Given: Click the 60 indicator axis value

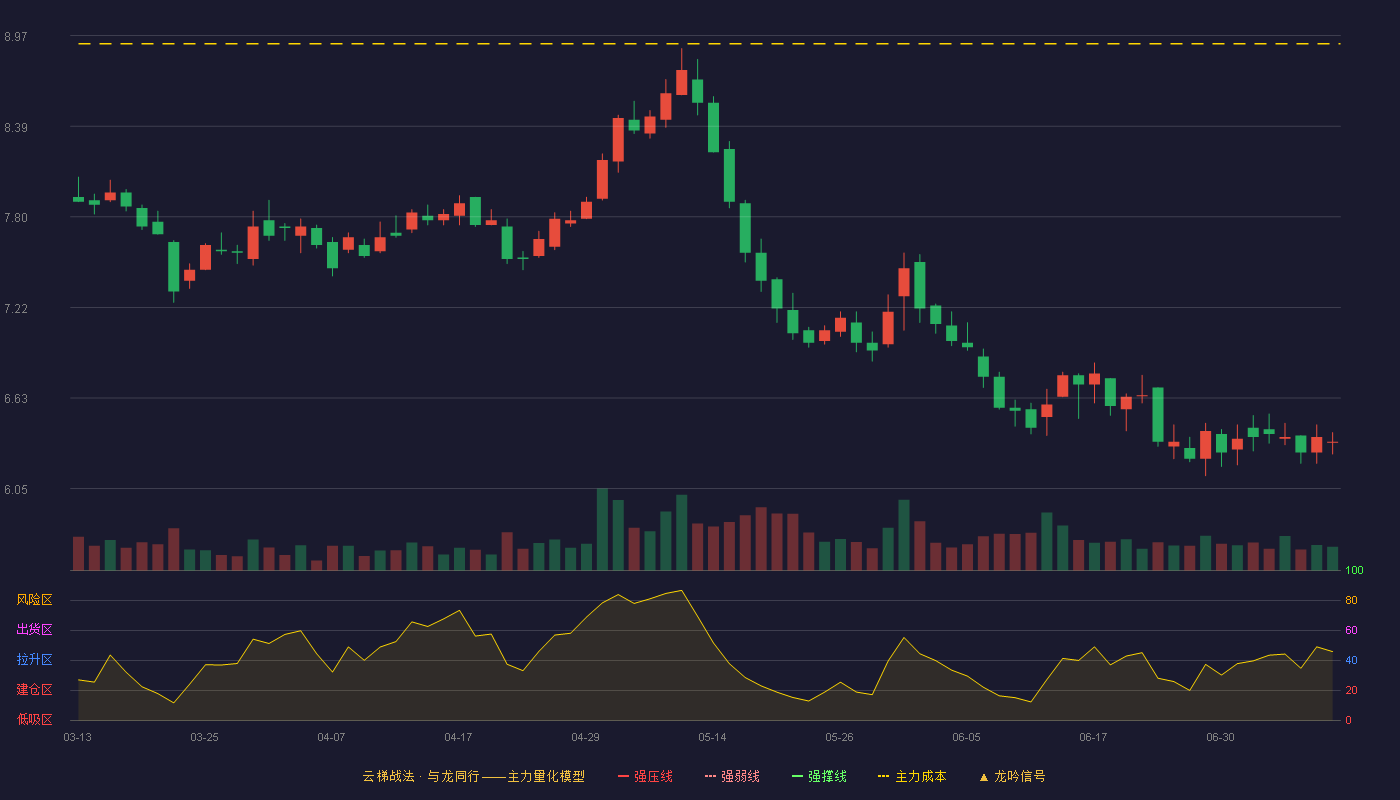Looking at the screenshot, I should 1351,630.
